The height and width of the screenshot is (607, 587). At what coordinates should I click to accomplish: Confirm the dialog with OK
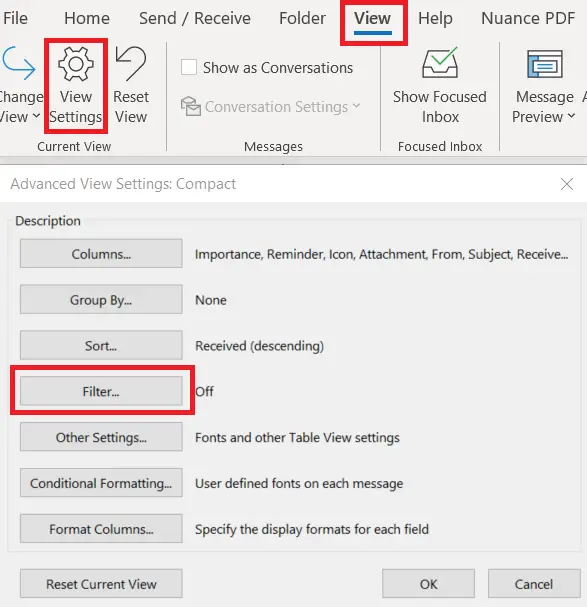pos(428,583)
